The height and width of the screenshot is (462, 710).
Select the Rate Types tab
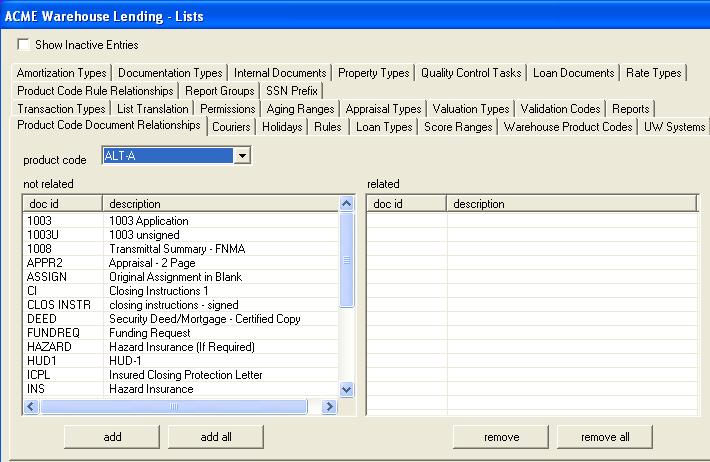pos(653,73)
